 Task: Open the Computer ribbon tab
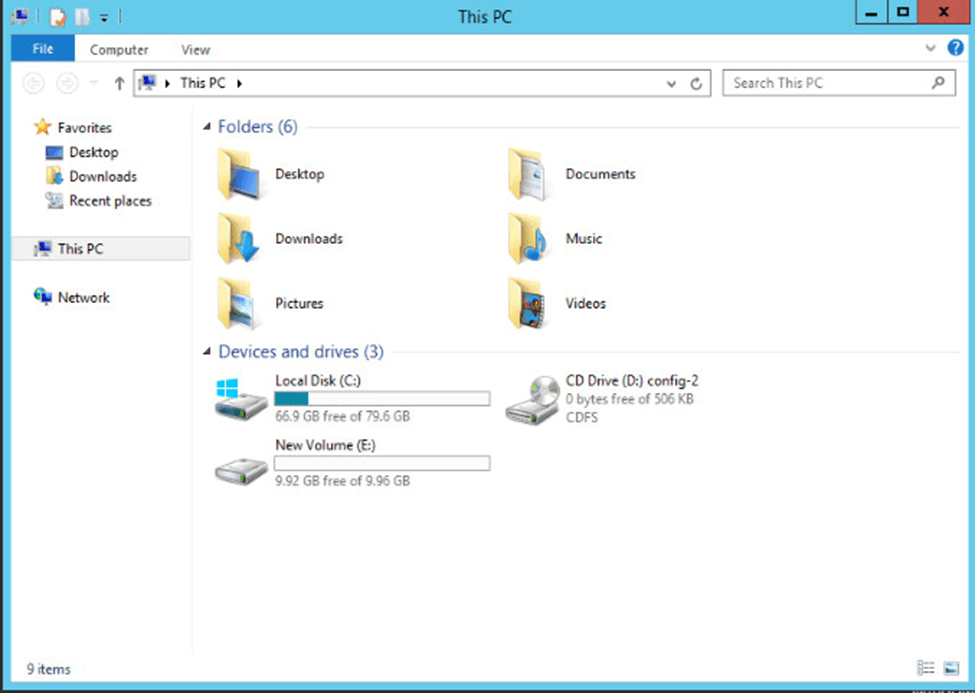coord(119,50)
